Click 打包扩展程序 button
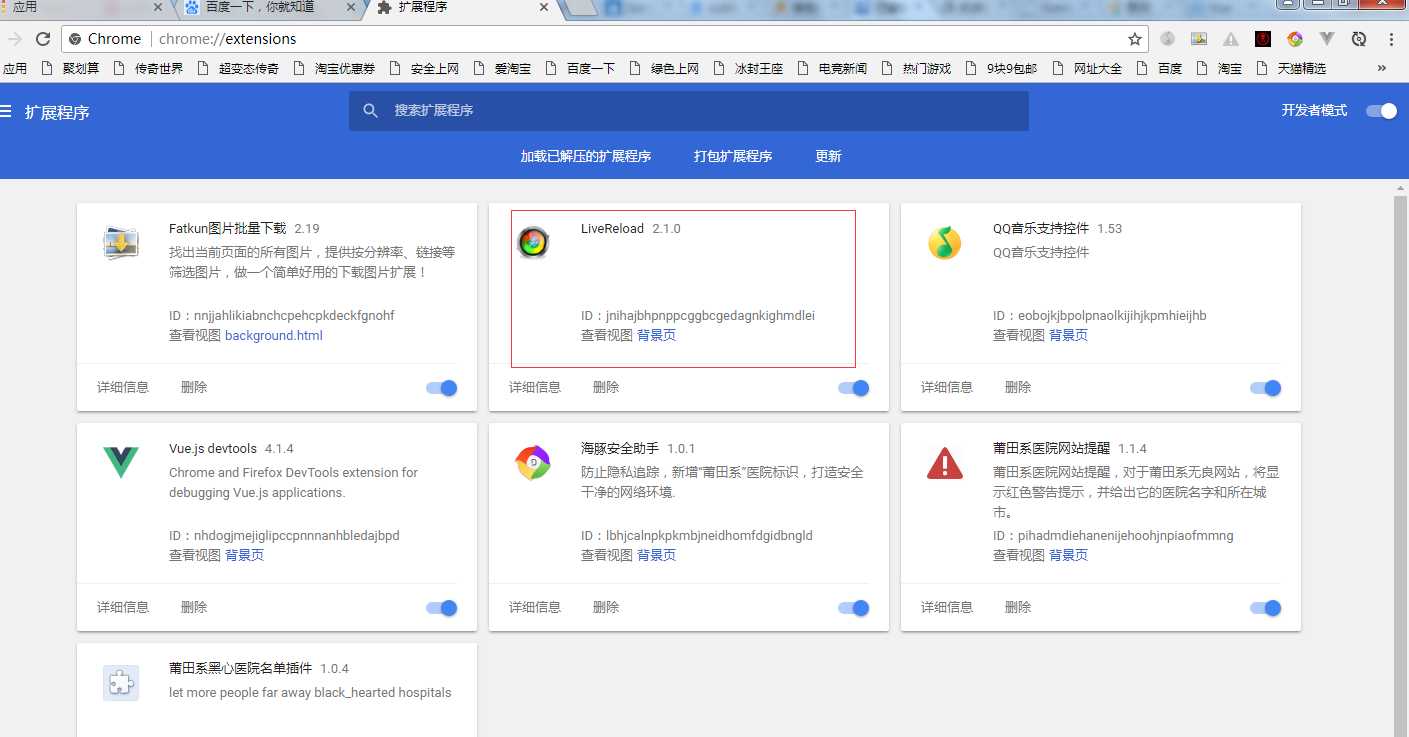Image resolution: width=1409 pixels, height=737 pixels. tap(733, 156)
